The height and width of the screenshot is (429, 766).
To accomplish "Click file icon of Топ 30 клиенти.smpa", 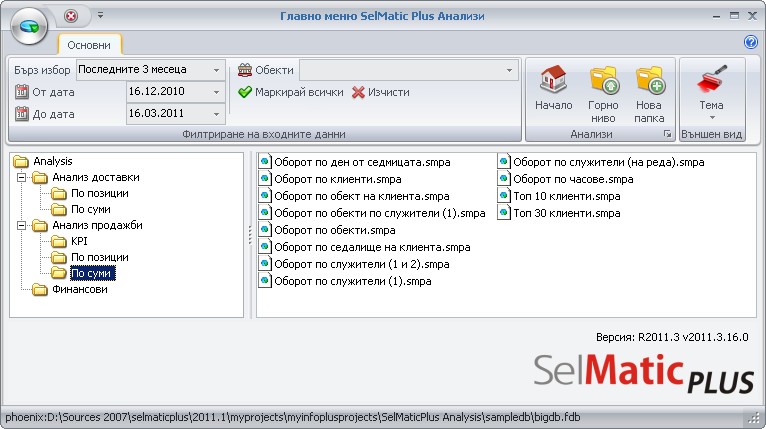I will coord(504,213).
